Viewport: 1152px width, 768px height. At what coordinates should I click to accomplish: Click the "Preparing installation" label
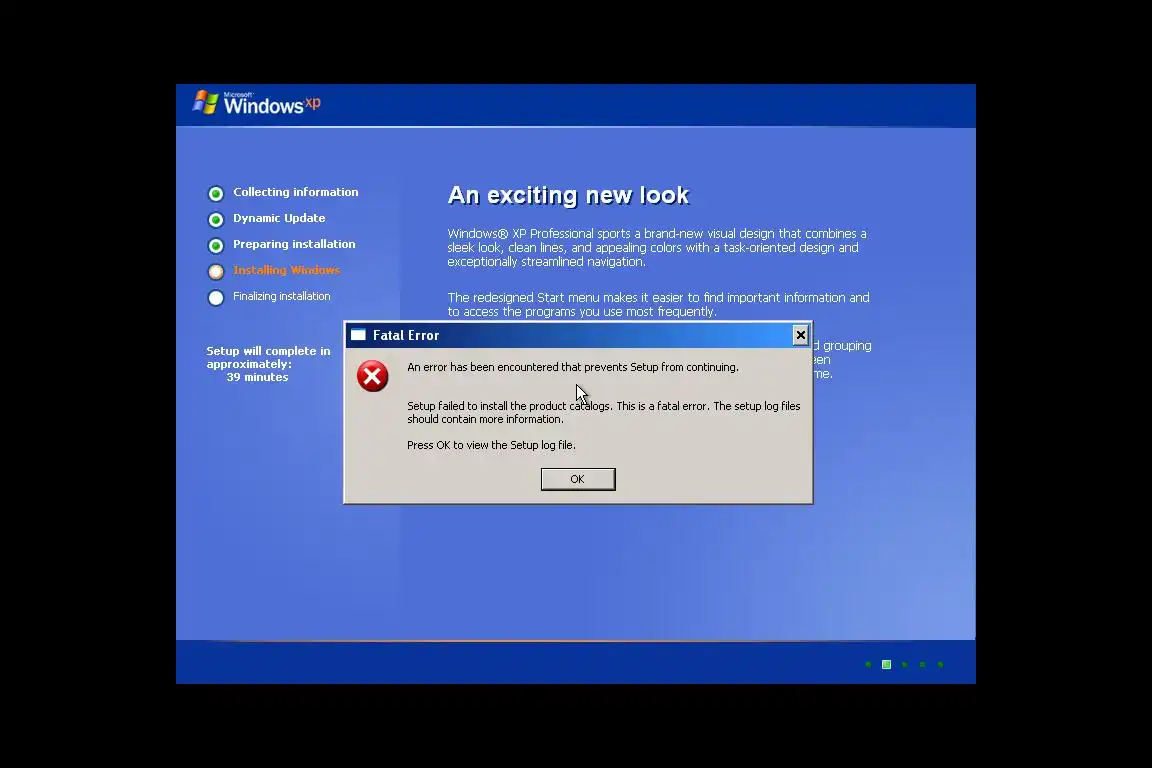click(x=294, y=244)
